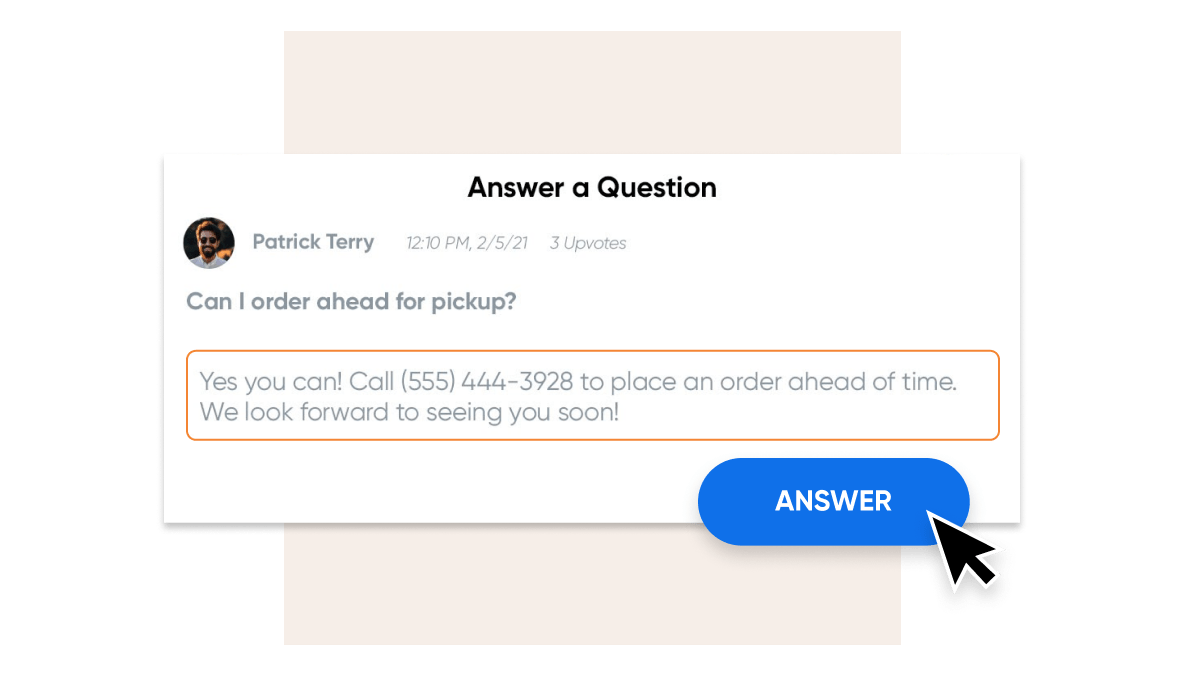Click the words "ahead of time." in the reply
1184x675 pixels.
[872, 381]
